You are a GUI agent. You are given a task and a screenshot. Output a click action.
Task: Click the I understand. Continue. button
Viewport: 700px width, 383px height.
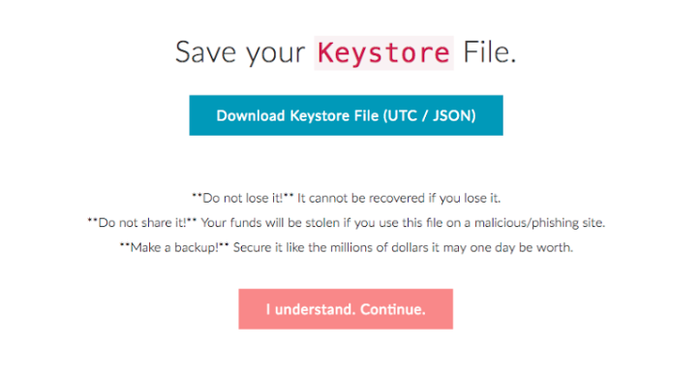tap(346, 309)
